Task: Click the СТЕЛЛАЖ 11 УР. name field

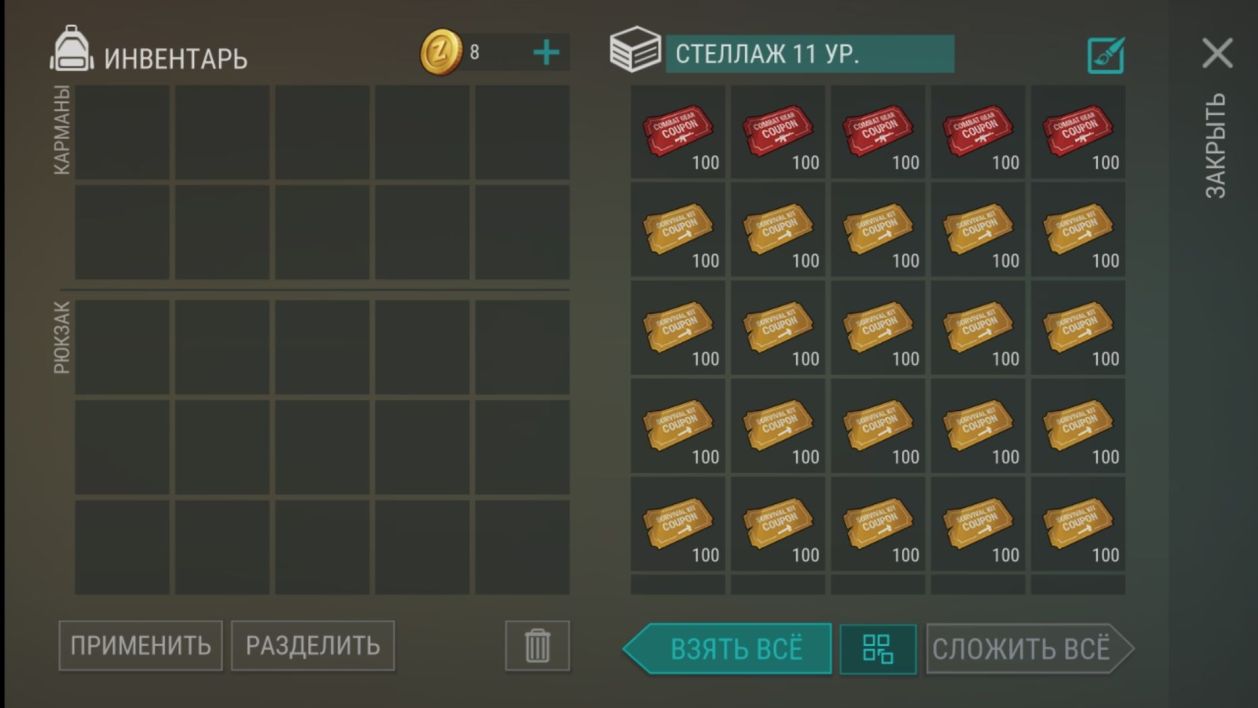Action: 810,54
